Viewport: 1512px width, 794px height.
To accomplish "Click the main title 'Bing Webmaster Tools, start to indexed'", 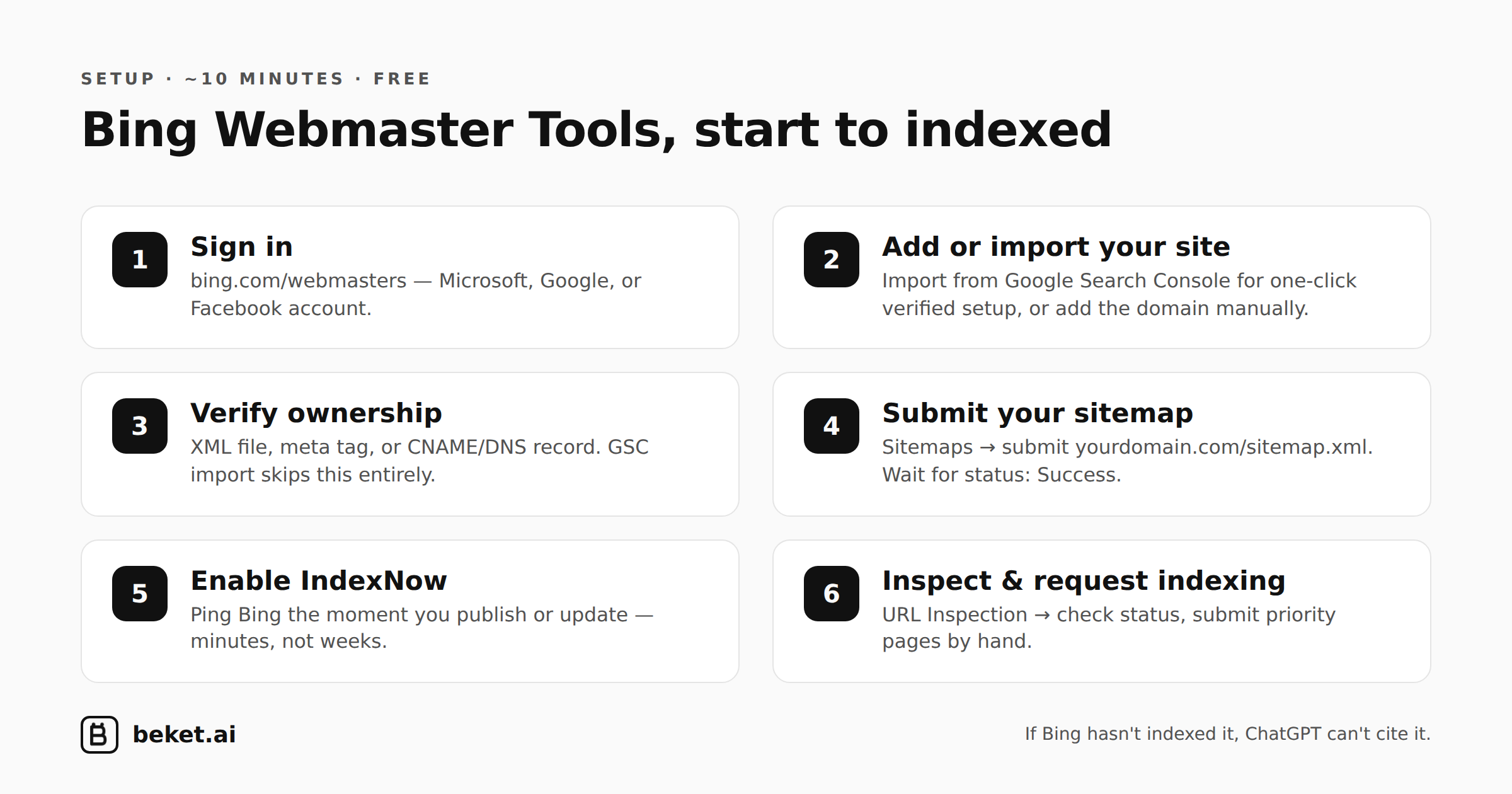I will point(597,130).
